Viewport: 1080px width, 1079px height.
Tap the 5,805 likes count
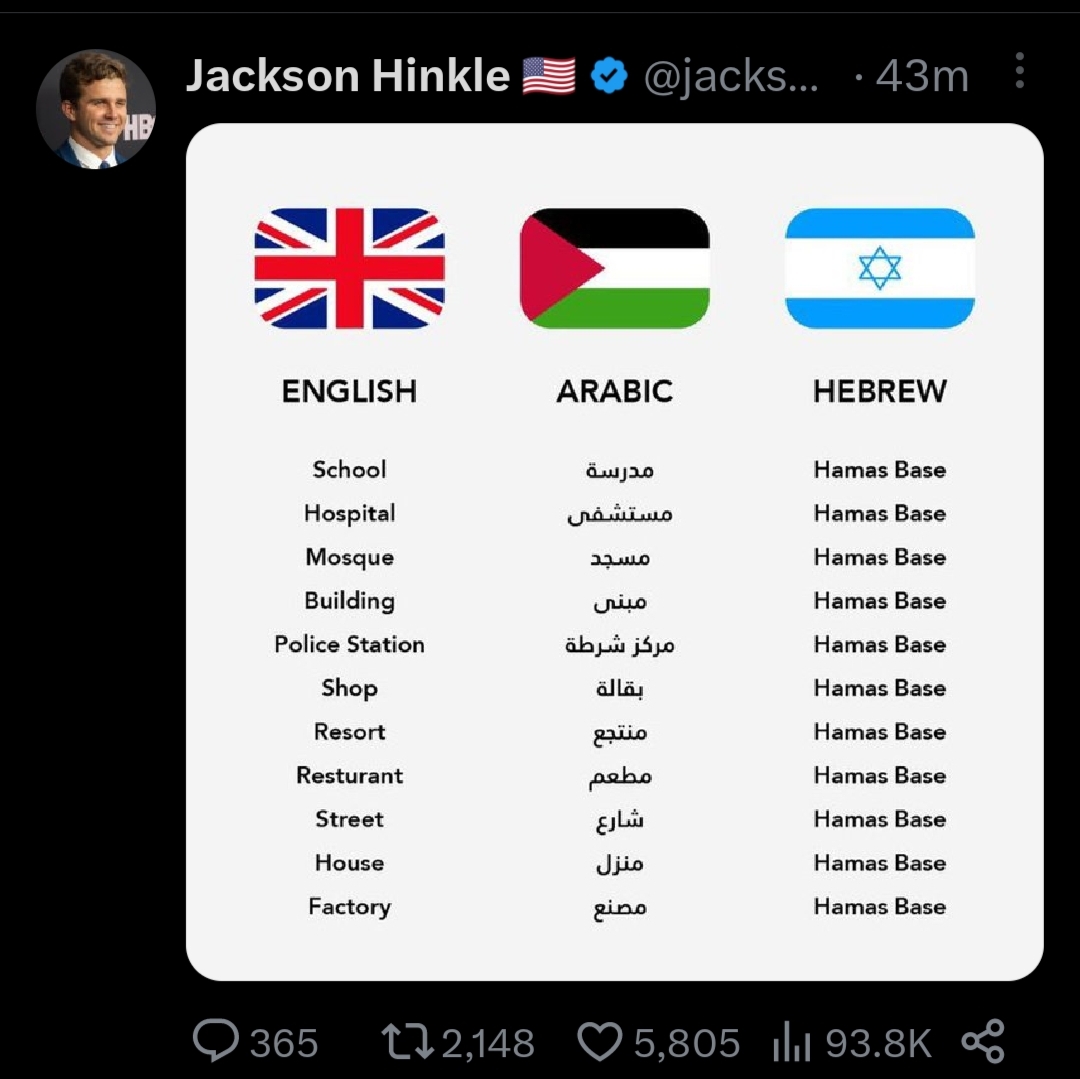pos(687,1043)
